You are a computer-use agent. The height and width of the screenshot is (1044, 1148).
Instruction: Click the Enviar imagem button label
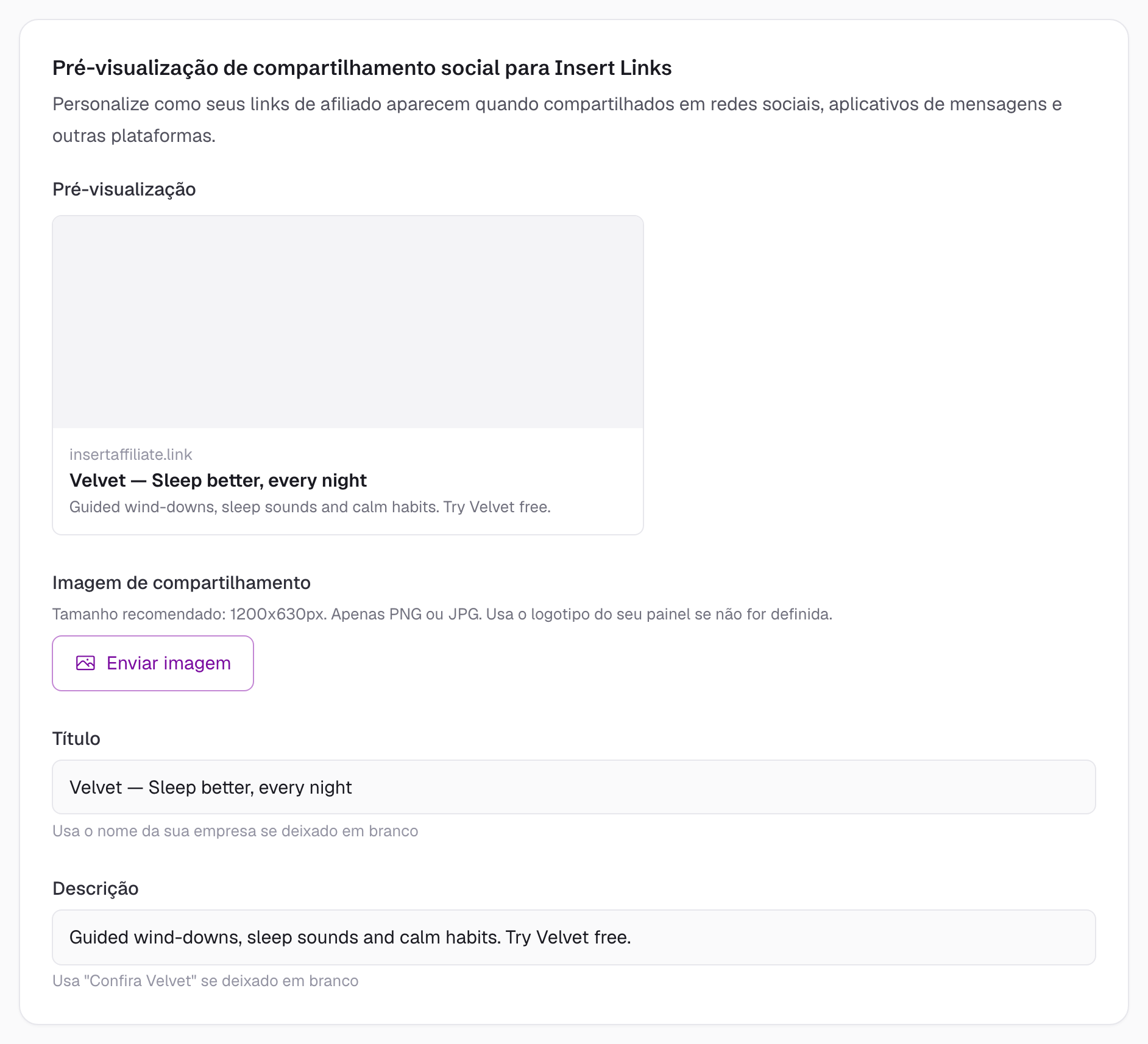[x=169, y=663]
